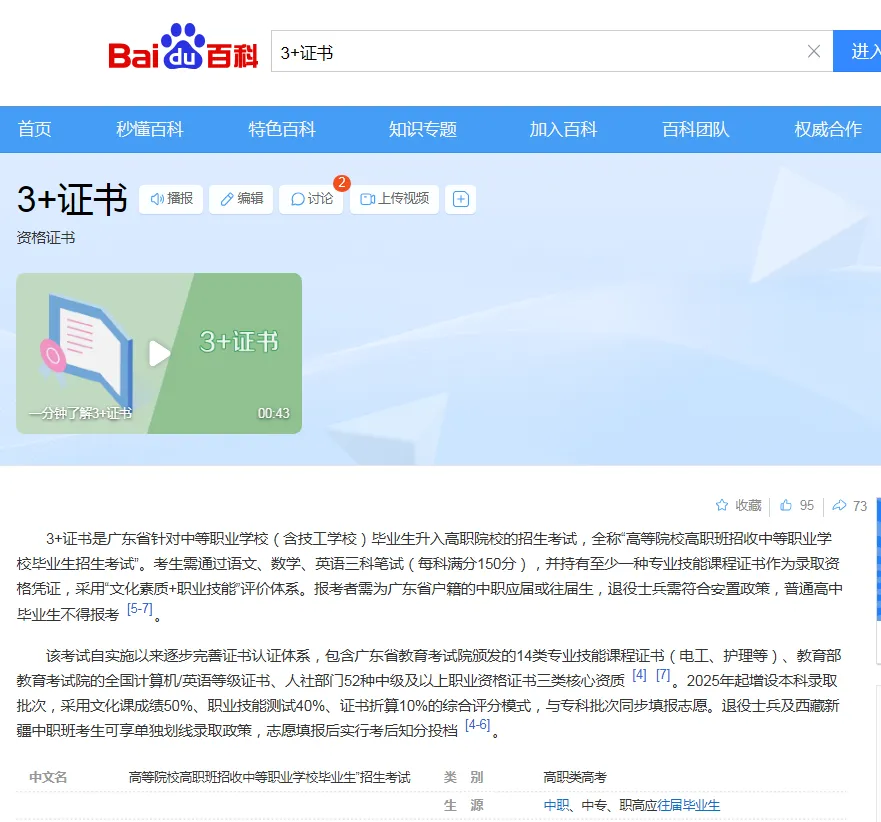Click the Baidu Baike logo

click(183, 47)
